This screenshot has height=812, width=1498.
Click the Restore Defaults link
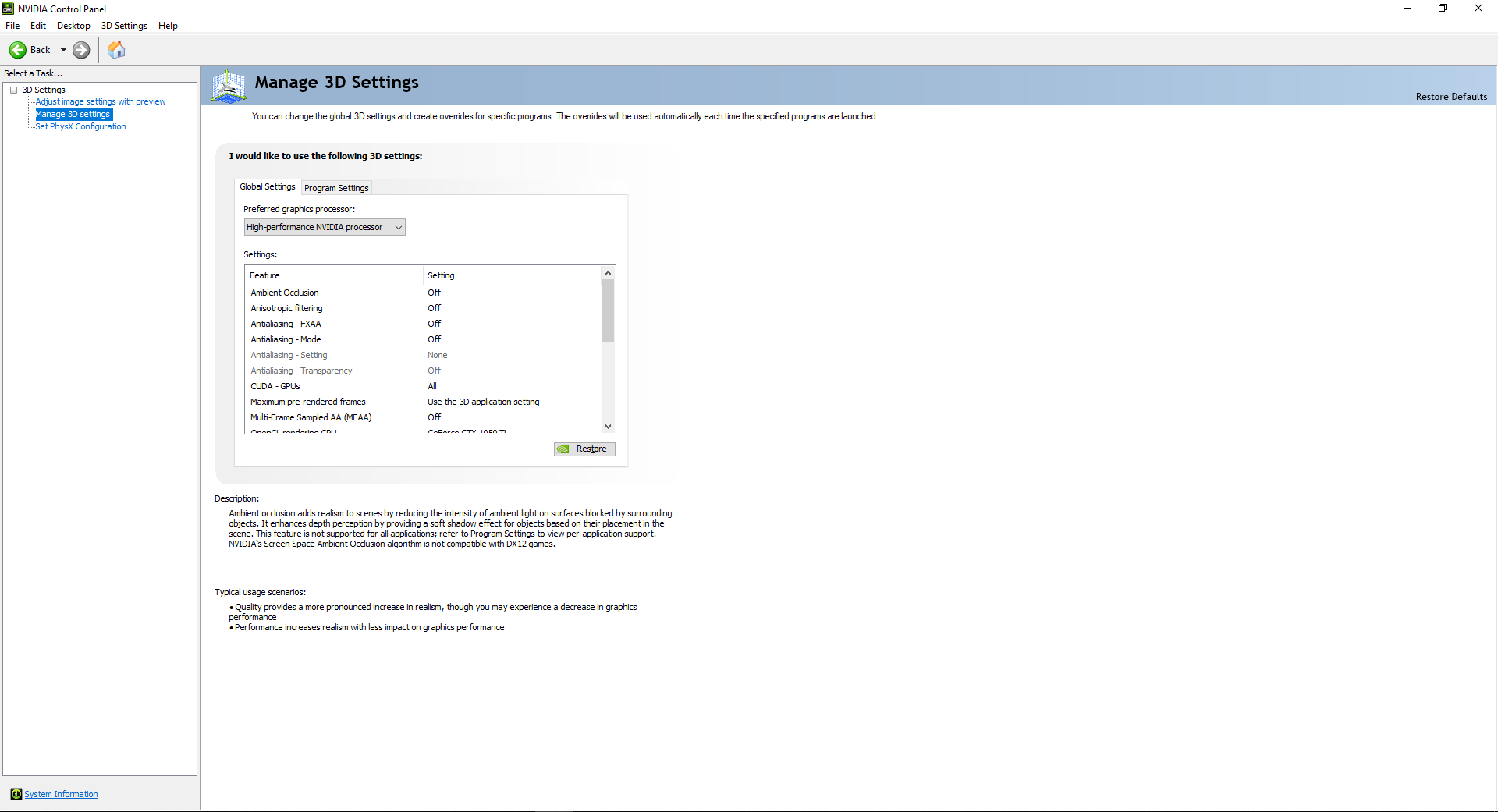coord(1451,97)
